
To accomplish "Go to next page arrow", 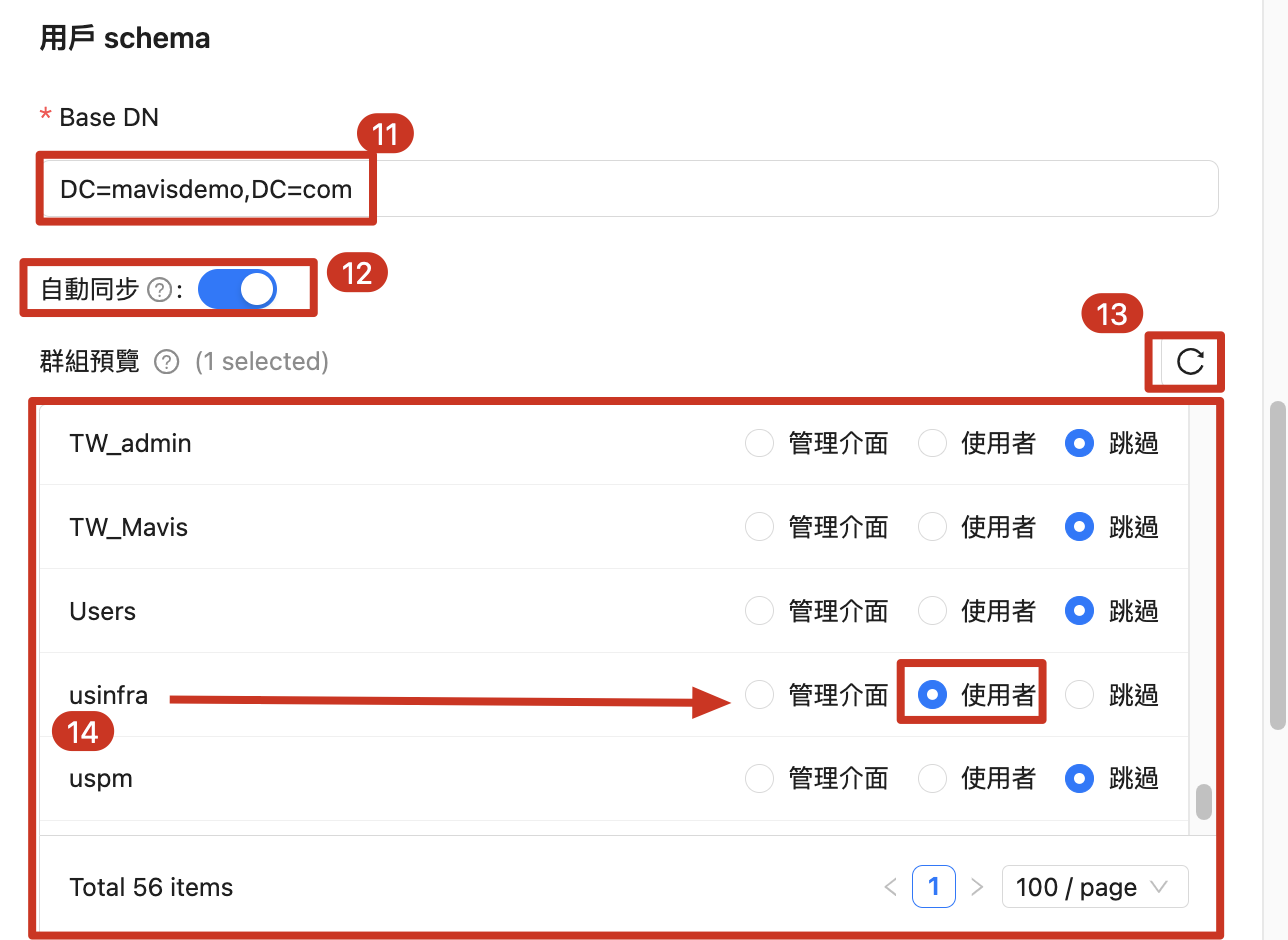I will (x=977, y=887).
